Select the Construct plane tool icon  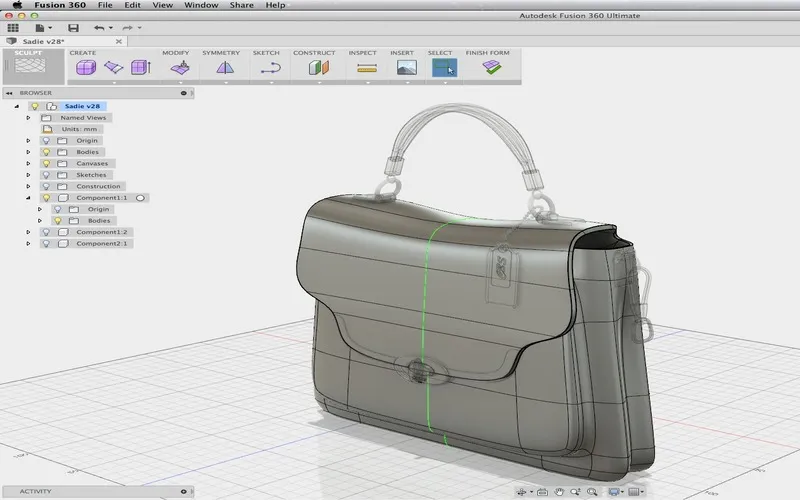pos(319,67)
